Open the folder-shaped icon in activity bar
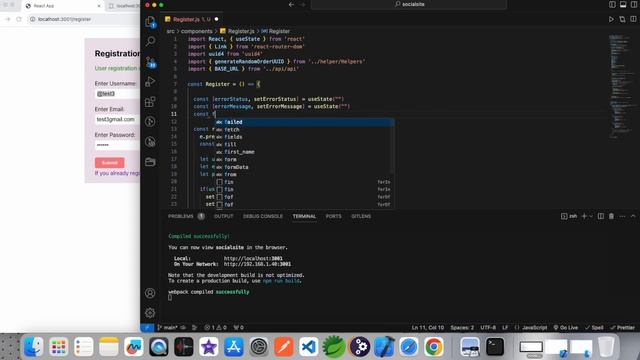This screenshot has height=360, width=640. [150, 162]
